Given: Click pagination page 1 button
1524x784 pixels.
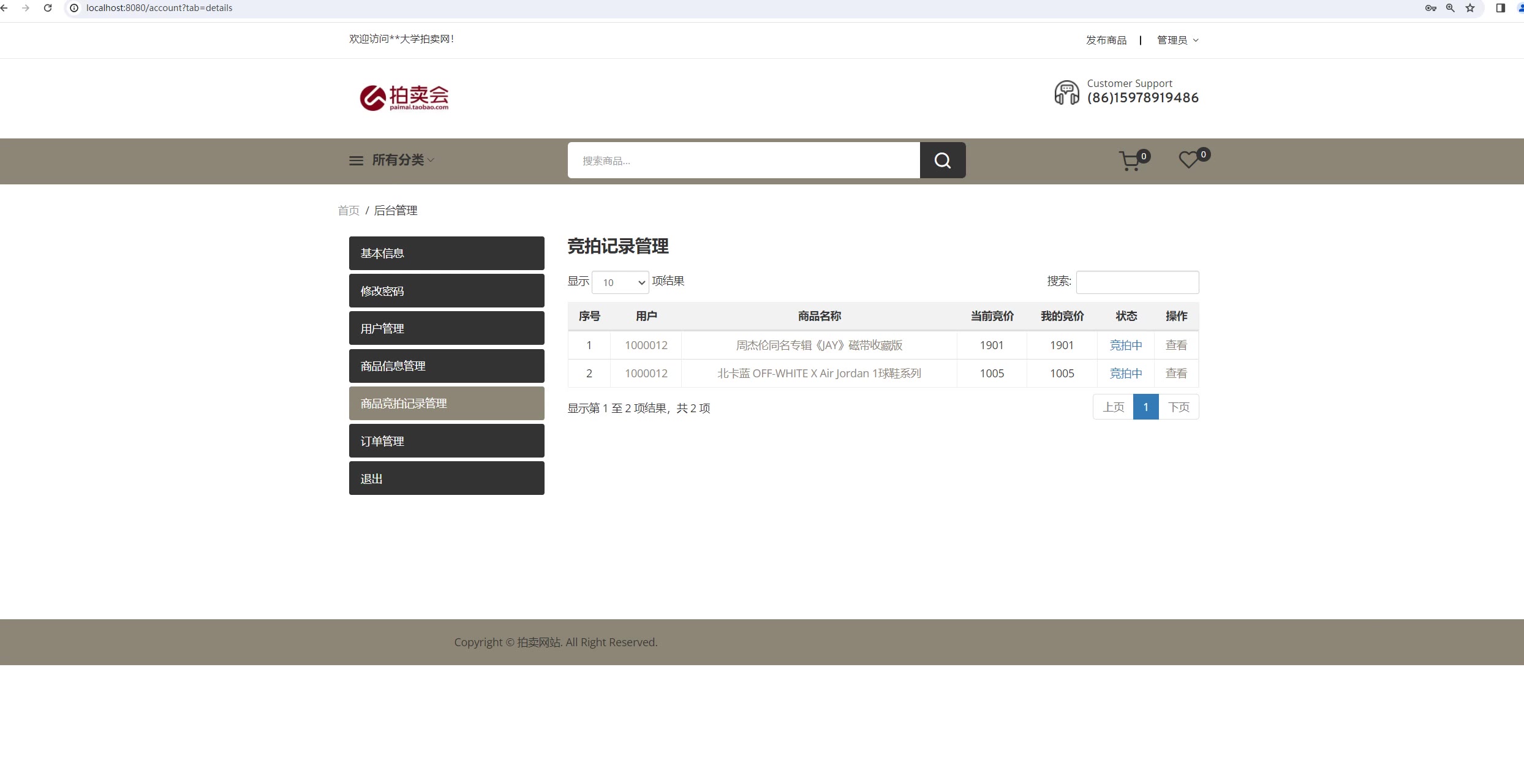Looking at the screenshot, I should (x=1145, y=407).
